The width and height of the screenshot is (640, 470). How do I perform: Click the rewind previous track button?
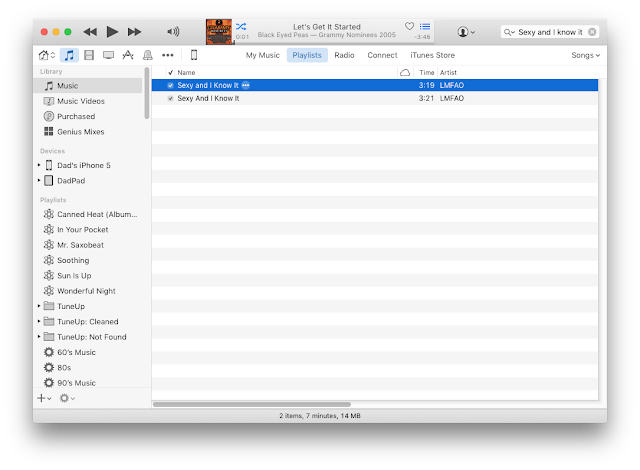tap(90, 32)
